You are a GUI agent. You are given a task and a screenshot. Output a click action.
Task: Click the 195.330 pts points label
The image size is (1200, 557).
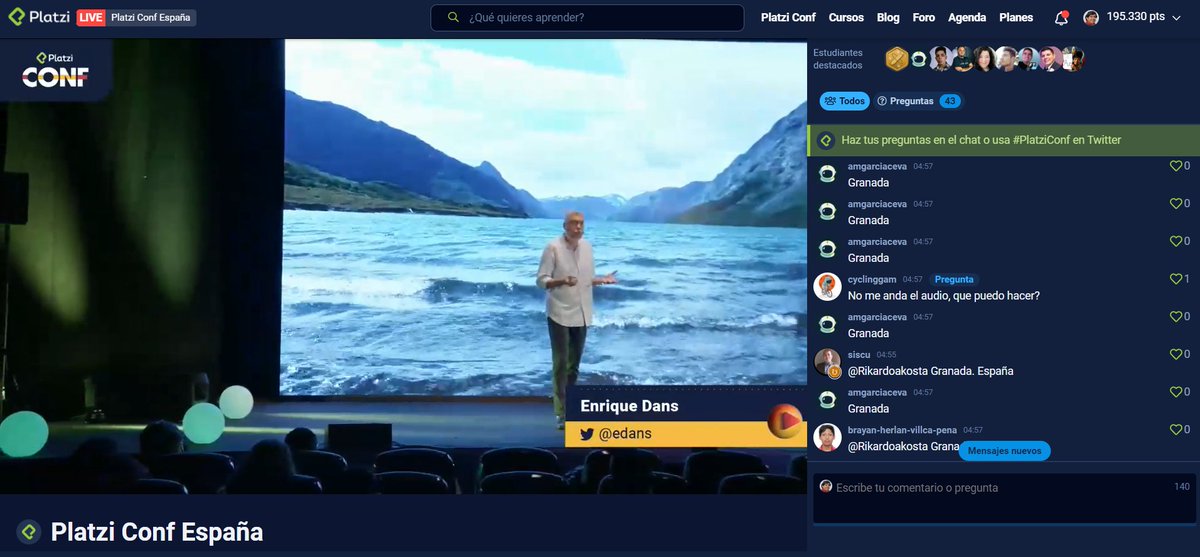click(x=1136, y=18)
